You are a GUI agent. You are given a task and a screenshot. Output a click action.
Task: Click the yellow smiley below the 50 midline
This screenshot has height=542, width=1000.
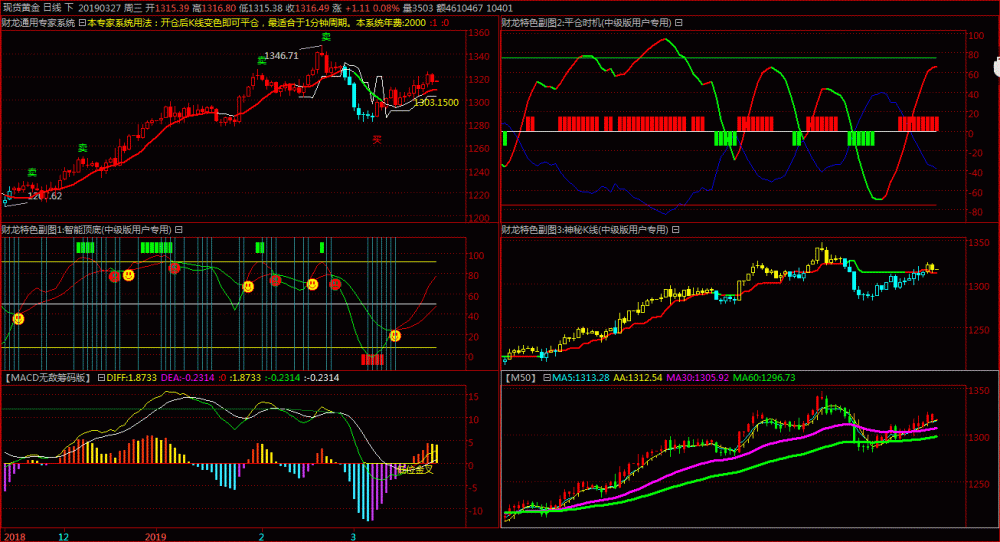pos(18,318)
